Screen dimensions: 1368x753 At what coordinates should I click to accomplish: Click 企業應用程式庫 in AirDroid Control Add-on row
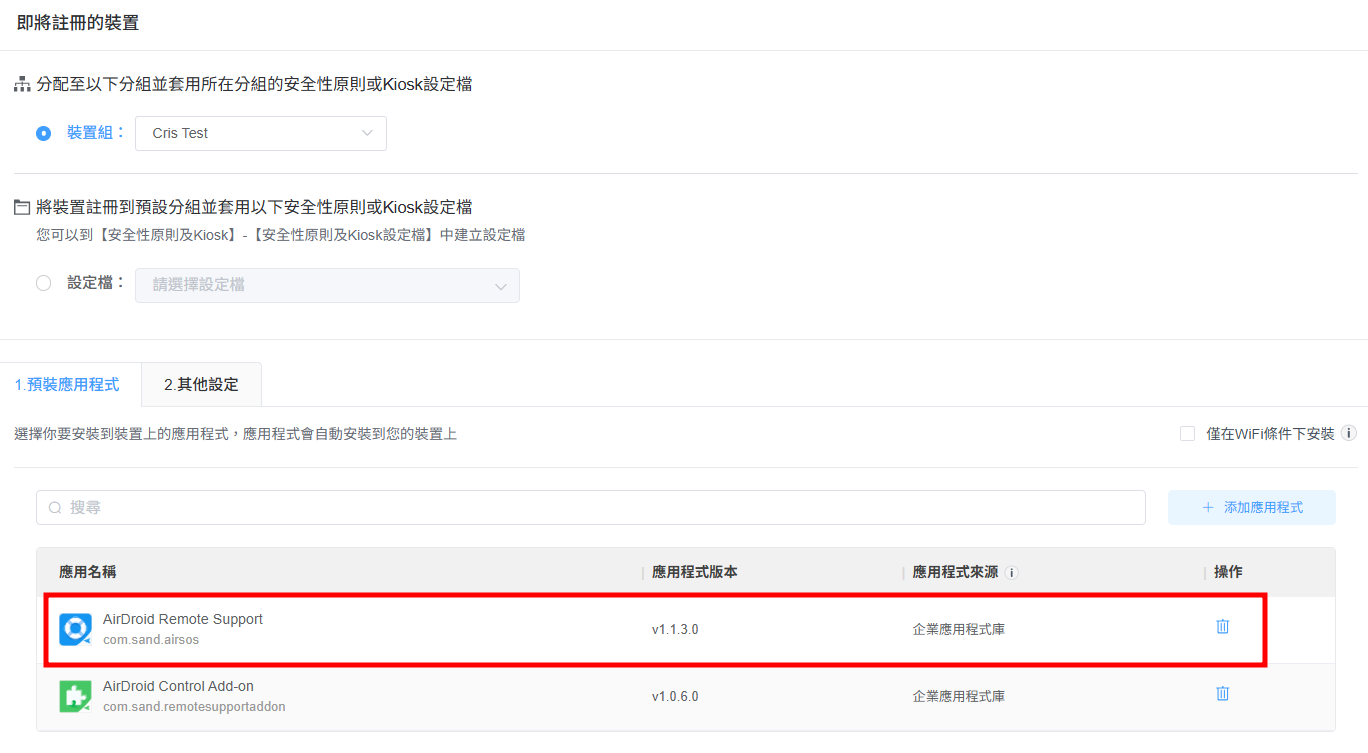959,696
